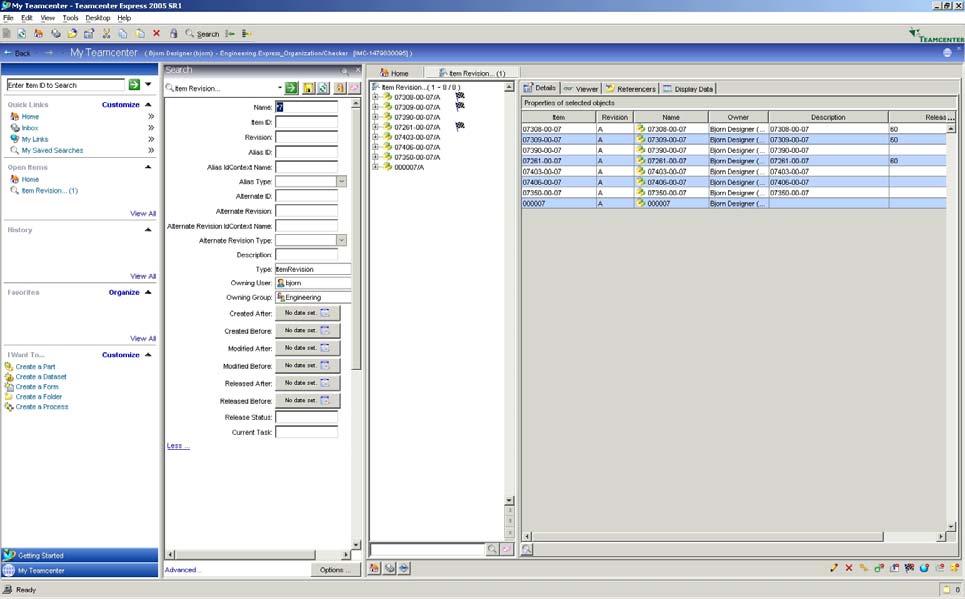
Task: Close the Search panel
Action: (358, 70)
